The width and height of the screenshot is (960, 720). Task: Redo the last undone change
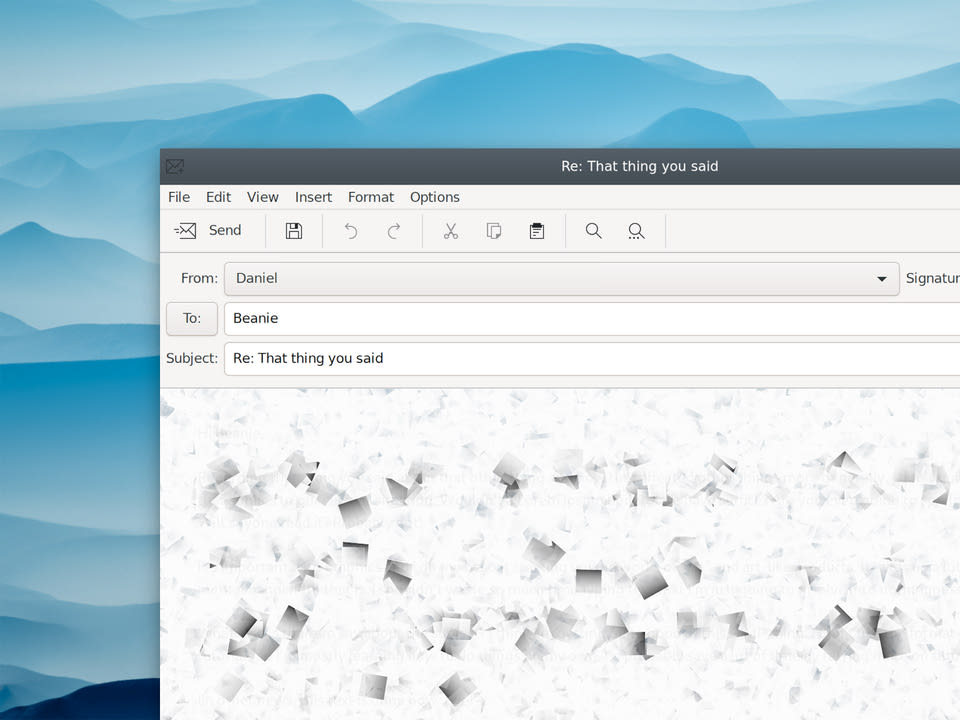(394, 230)
